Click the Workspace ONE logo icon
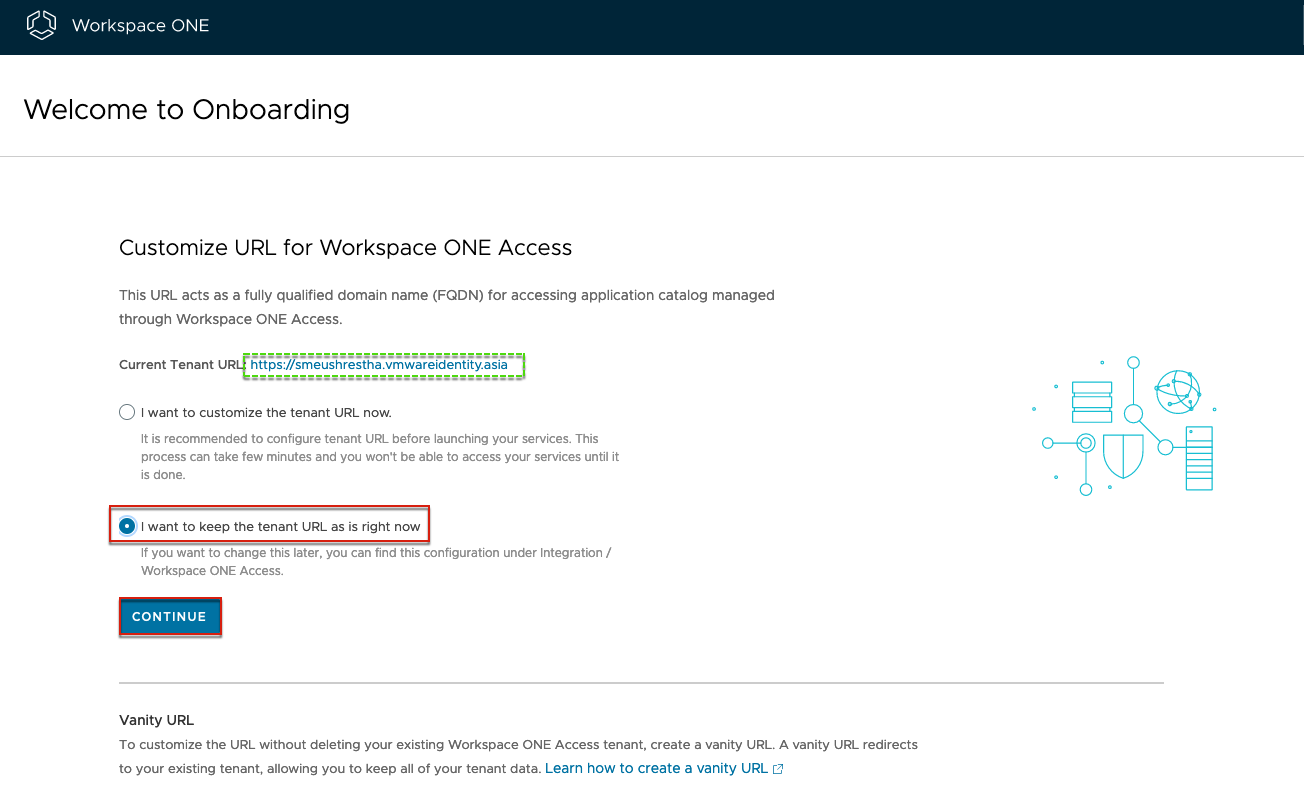 [x=41, y=25]
